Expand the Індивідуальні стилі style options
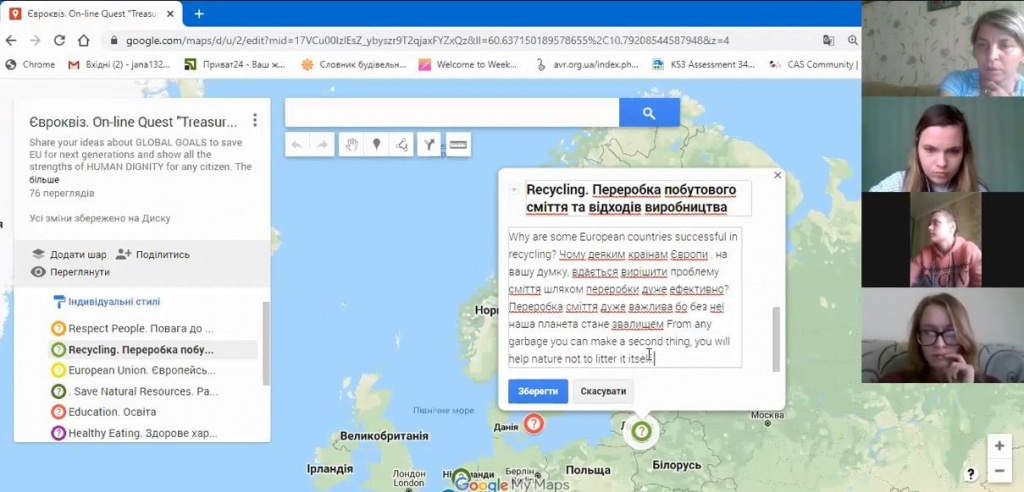 [105, 301]
